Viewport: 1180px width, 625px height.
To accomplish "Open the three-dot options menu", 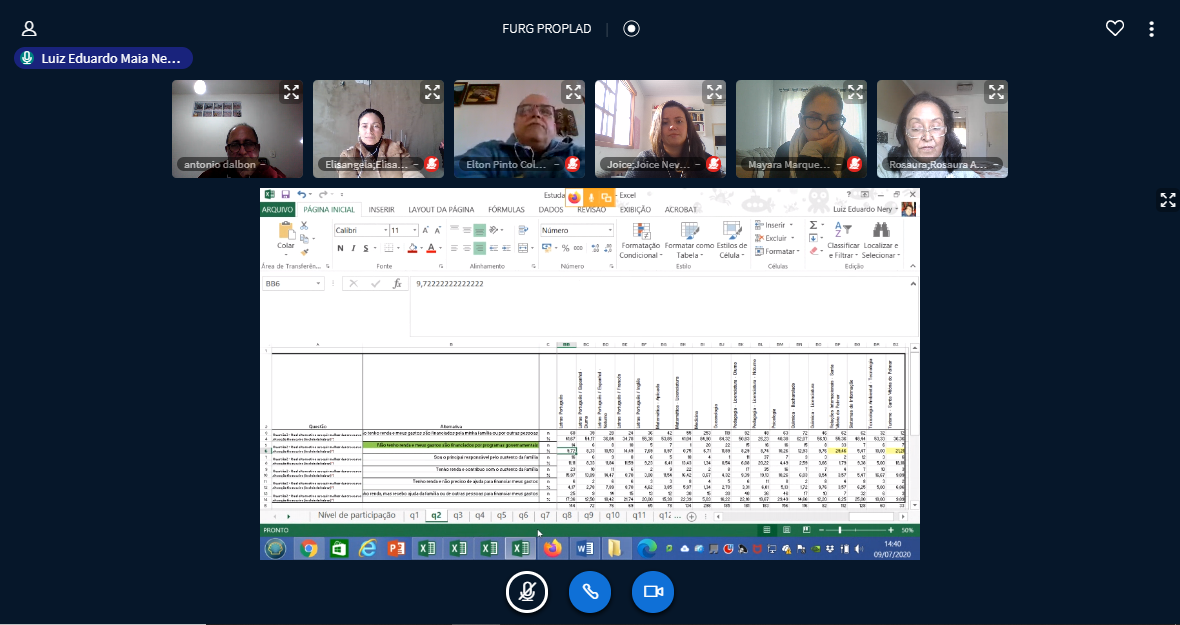I will [x=1152, y=29].
